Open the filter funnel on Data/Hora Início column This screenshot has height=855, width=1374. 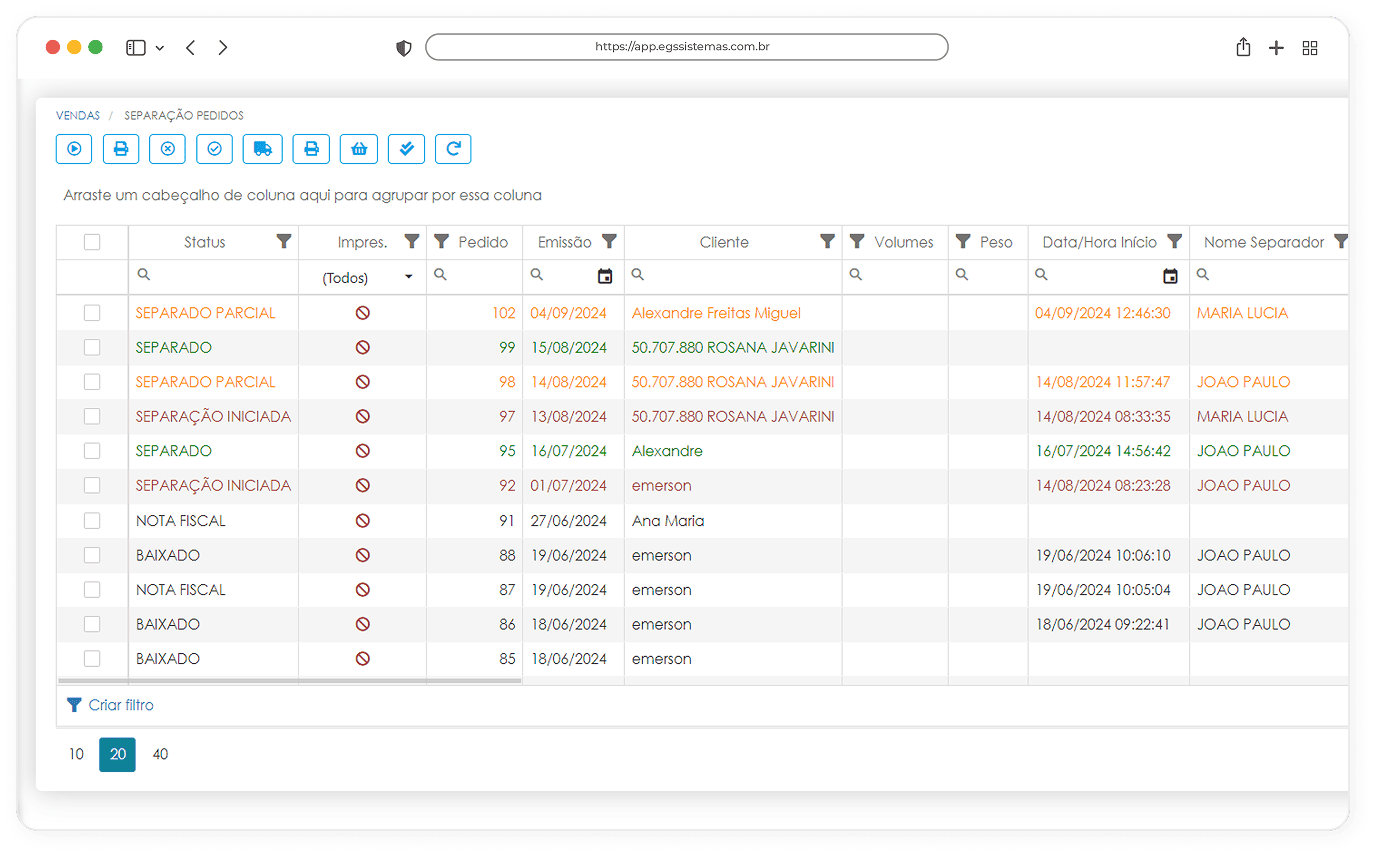click(x=1175, y=241)
